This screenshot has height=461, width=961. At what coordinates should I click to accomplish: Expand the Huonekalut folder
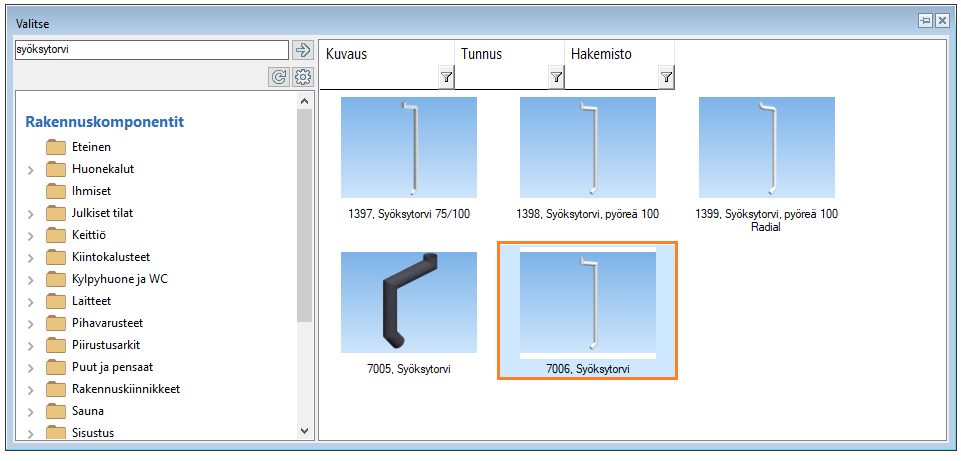click(x=31, y=170)
